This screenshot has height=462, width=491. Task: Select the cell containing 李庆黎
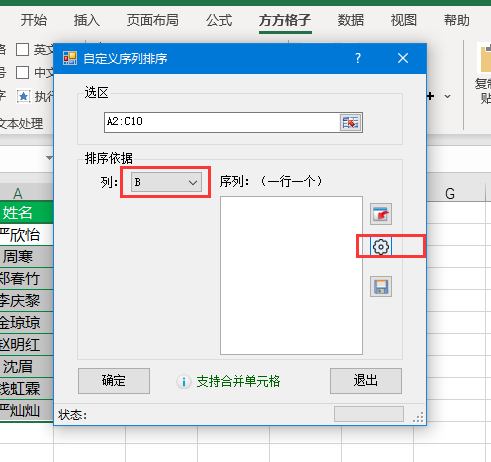click(x=26, y=301)
